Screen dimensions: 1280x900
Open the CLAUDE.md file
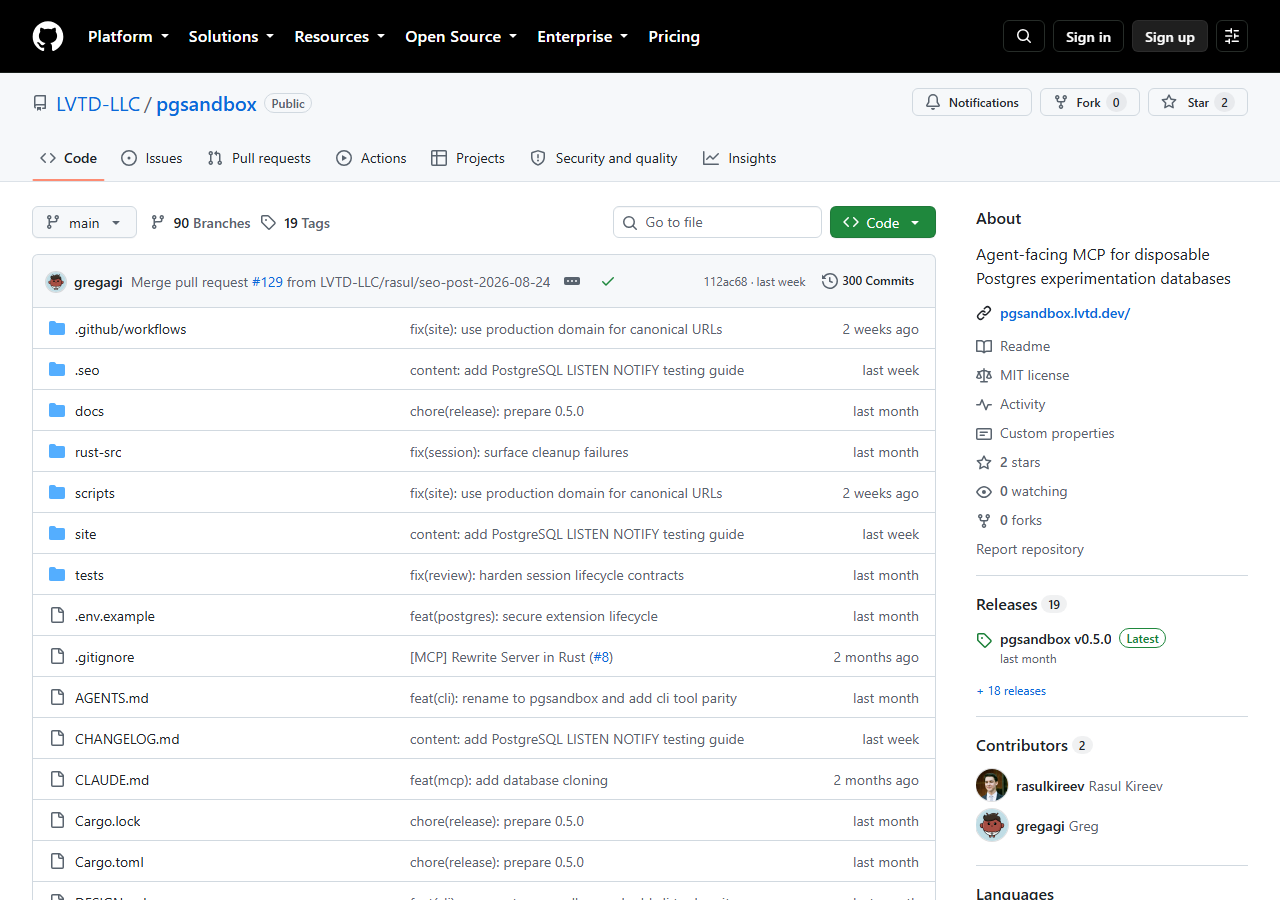112,780
